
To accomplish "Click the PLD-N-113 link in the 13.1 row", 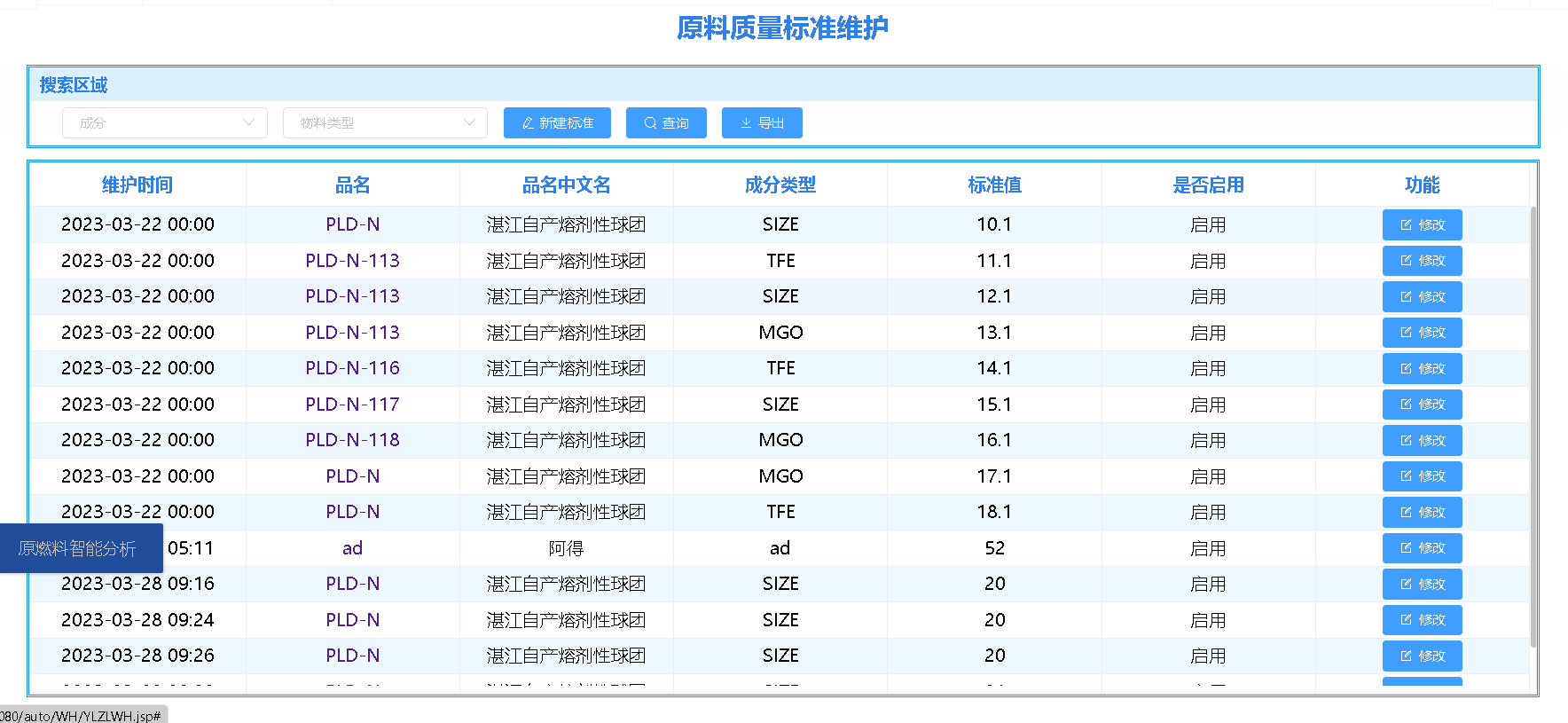I will click(352, 333).
